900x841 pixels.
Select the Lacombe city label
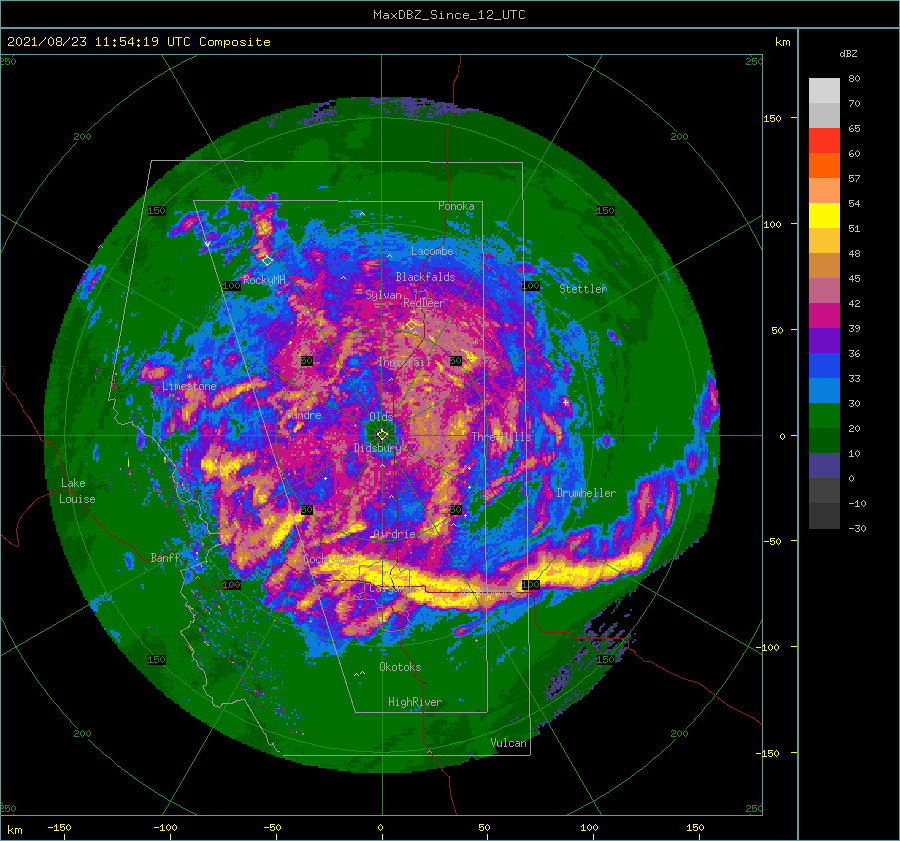pos(432,251)
